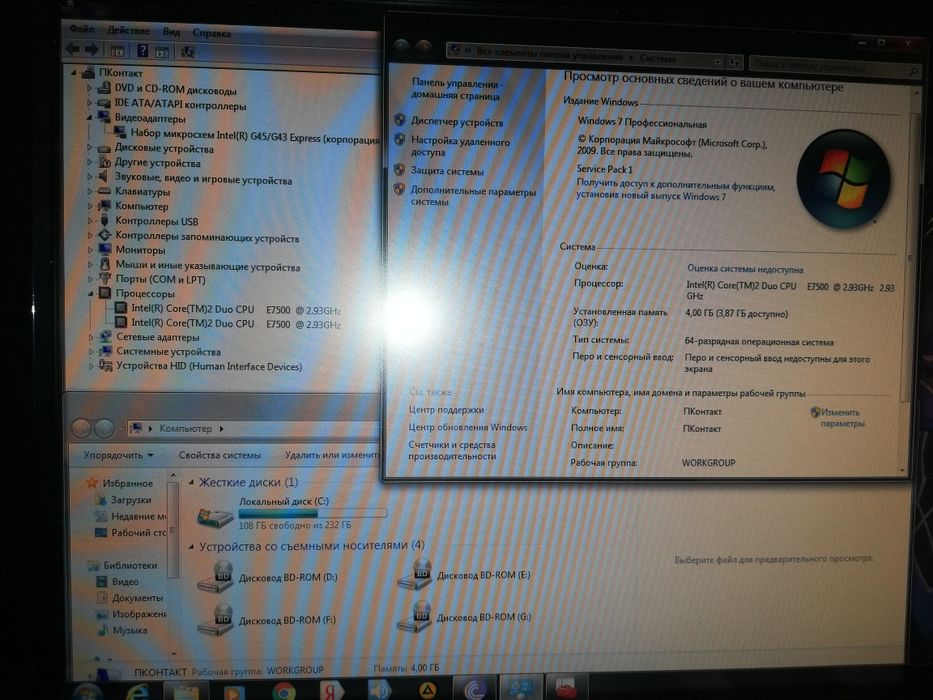This screenshot has width=933, height=700.
Task: Select Другие устройства category icon
Action: click(104, 162)
